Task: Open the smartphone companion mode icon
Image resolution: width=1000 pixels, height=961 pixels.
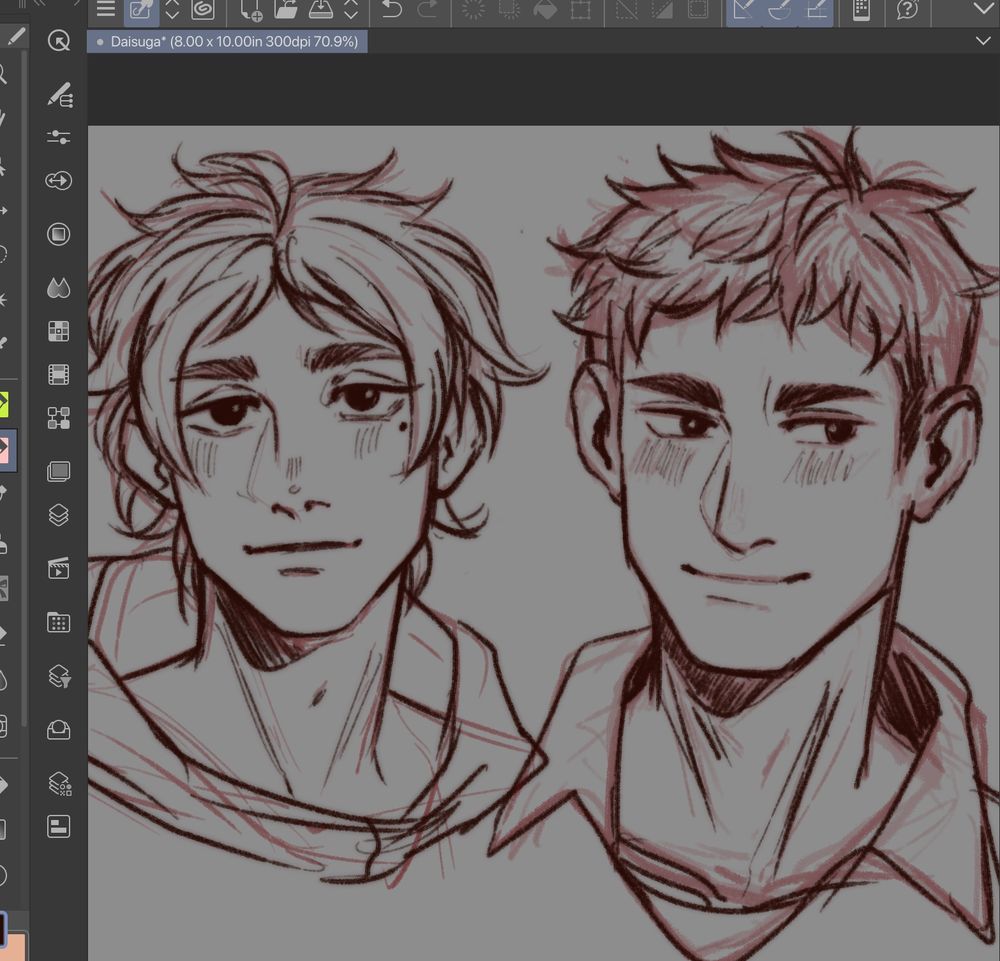Action: pyautogui.click(x=862, y=10)
